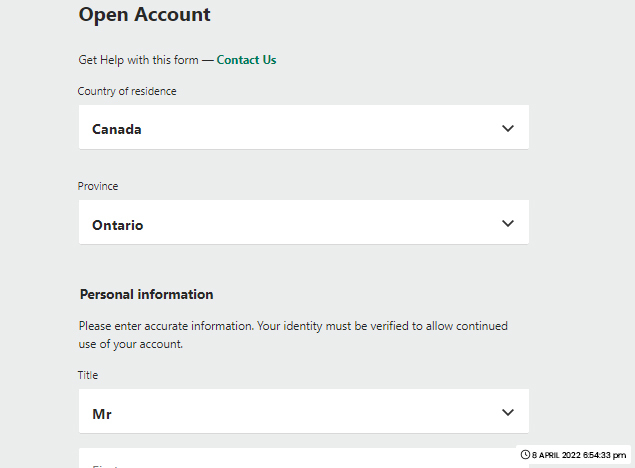This screenshot has width=635, height=468.
Task: Select the Canada value in country dropdown
Action: pyautogui.click(x=117, y=130)
